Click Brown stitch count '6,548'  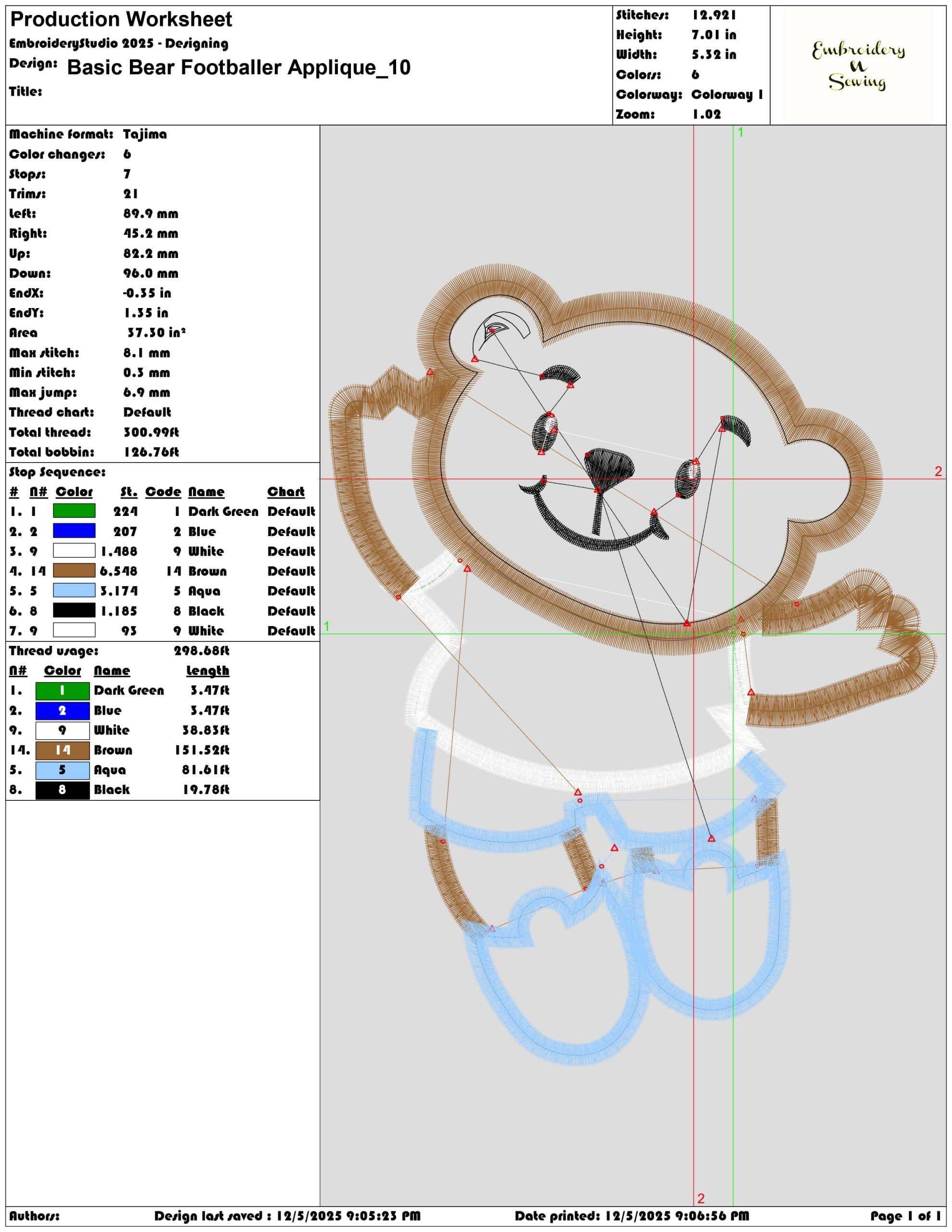pos(118,571)
